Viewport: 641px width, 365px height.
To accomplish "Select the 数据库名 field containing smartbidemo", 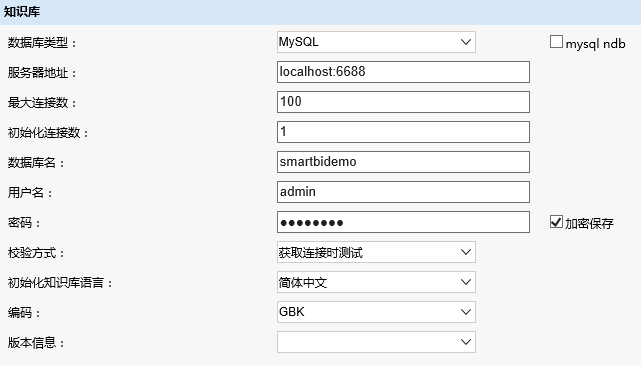I will pyautogui.click(x=403, y=162).
